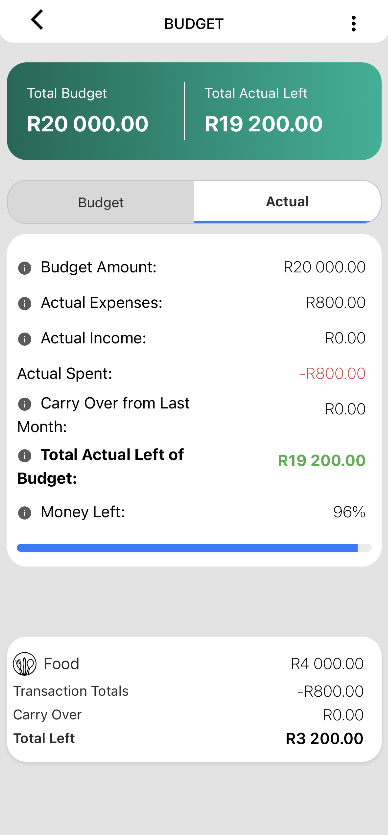Show info for Total Actual Left of Budget
Screen dimensions: 388x835
[24, 456]
